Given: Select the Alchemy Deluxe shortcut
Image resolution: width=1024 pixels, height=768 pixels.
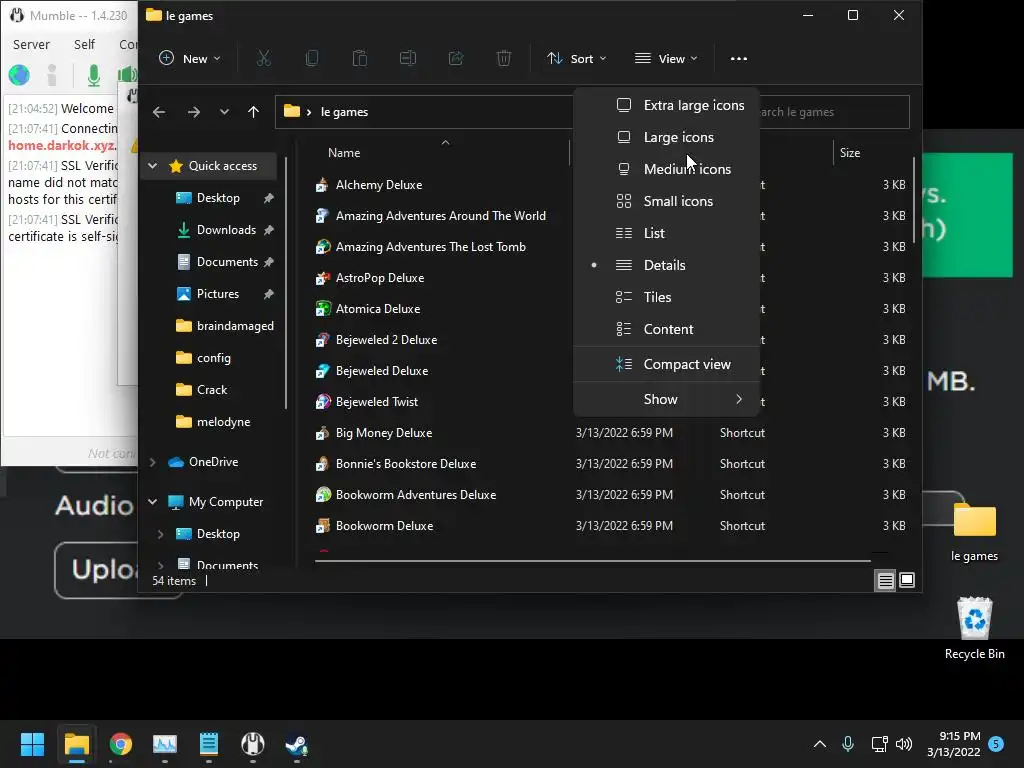Looking at the screenshot, I should [x=379, y=185].
